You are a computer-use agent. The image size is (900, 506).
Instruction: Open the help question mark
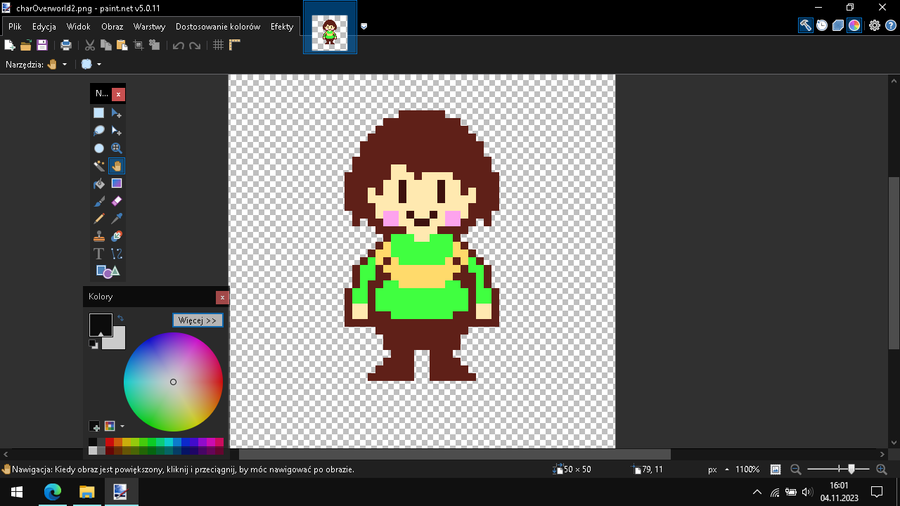tap(890, 25)
